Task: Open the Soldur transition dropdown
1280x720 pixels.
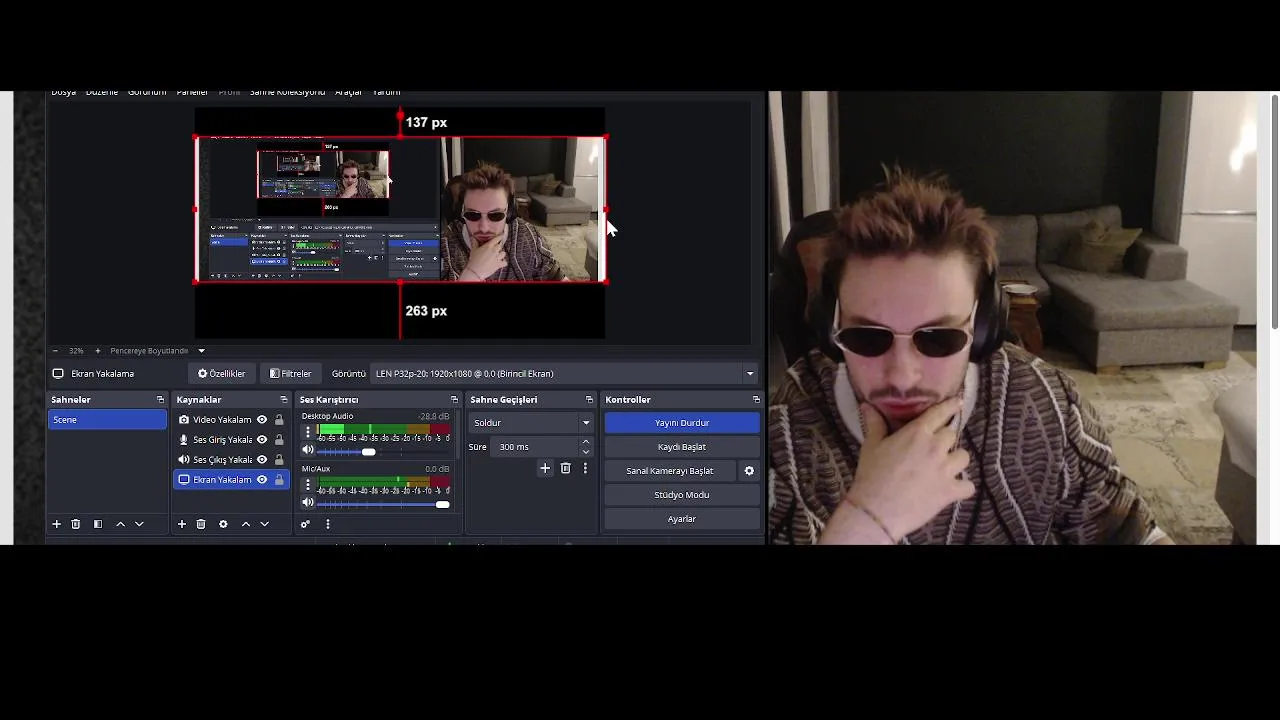Action: pyautogui.click(x=531, y=423)
